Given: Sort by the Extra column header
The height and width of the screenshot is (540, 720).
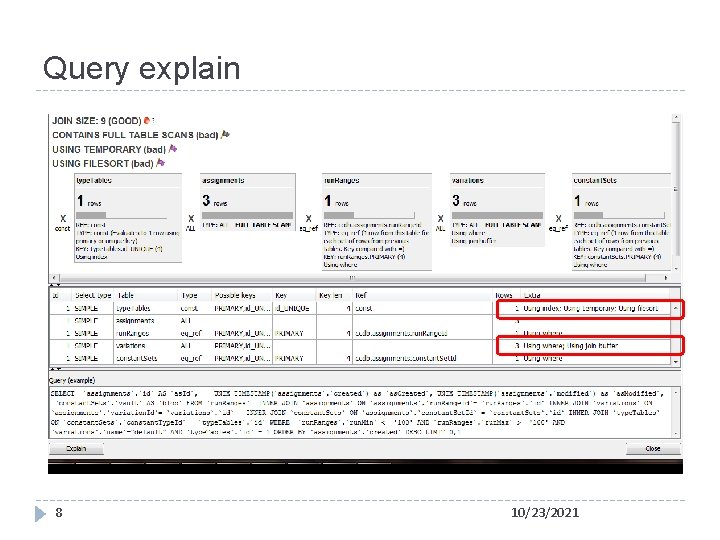Looking at the screenshot, I should tap(595, 295).
